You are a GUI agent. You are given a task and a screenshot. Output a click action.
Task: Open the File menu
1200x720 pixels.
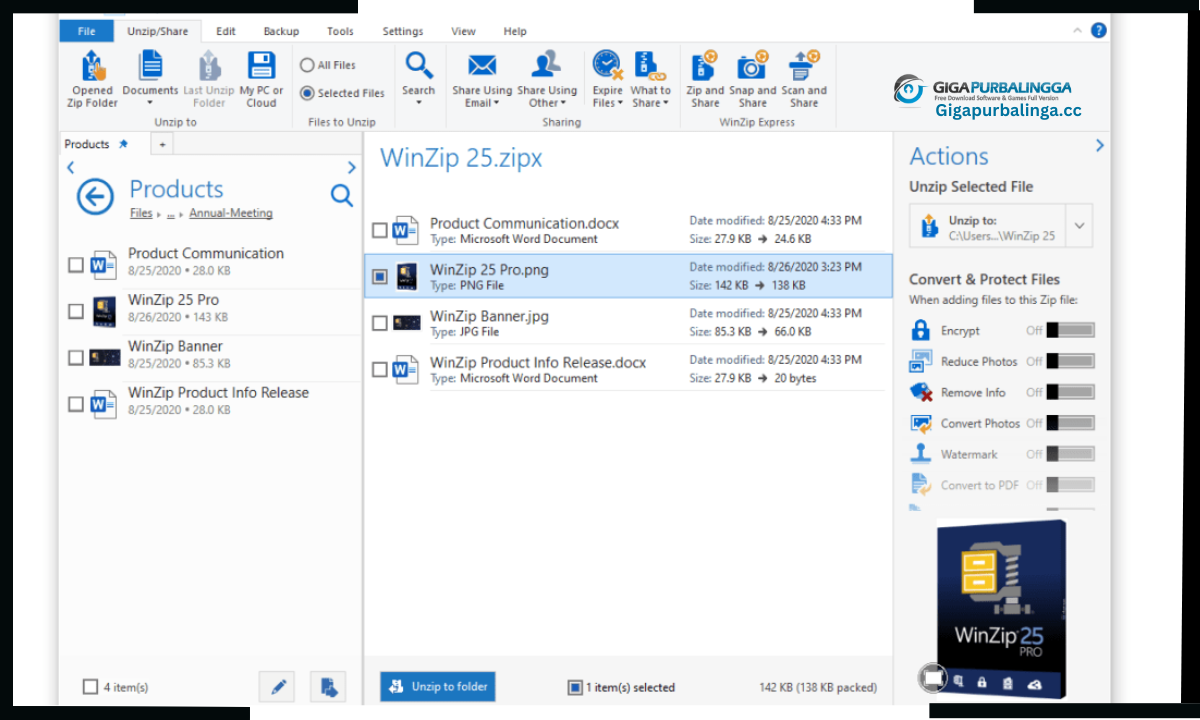87,31
